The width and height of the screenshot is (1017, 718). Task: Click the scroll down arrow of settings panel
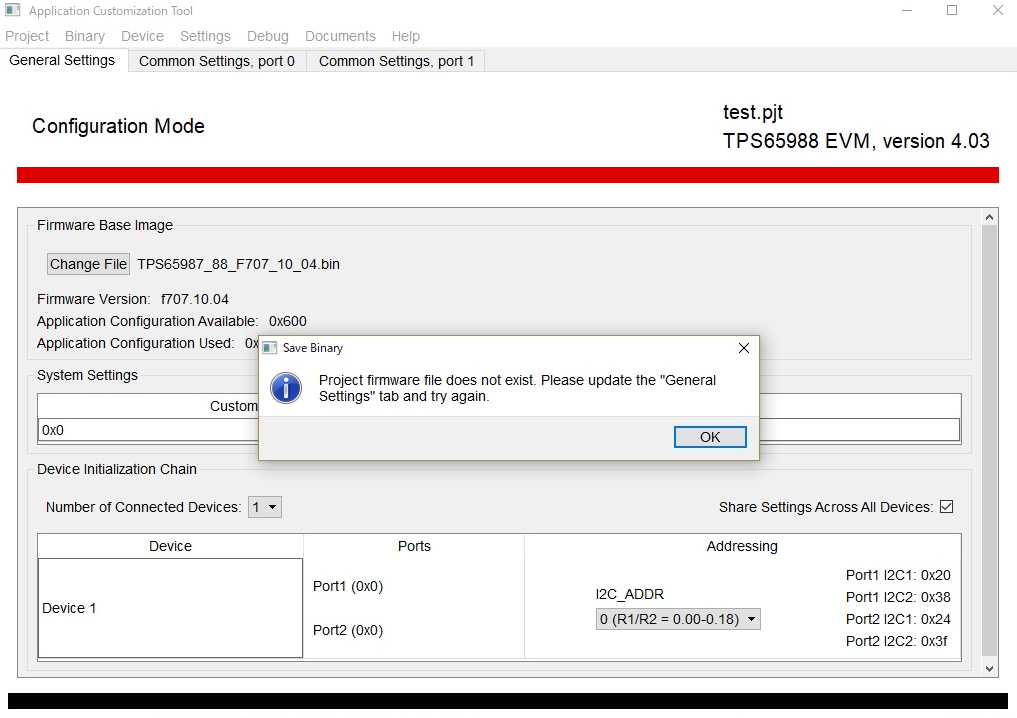(x=989, y=669)
